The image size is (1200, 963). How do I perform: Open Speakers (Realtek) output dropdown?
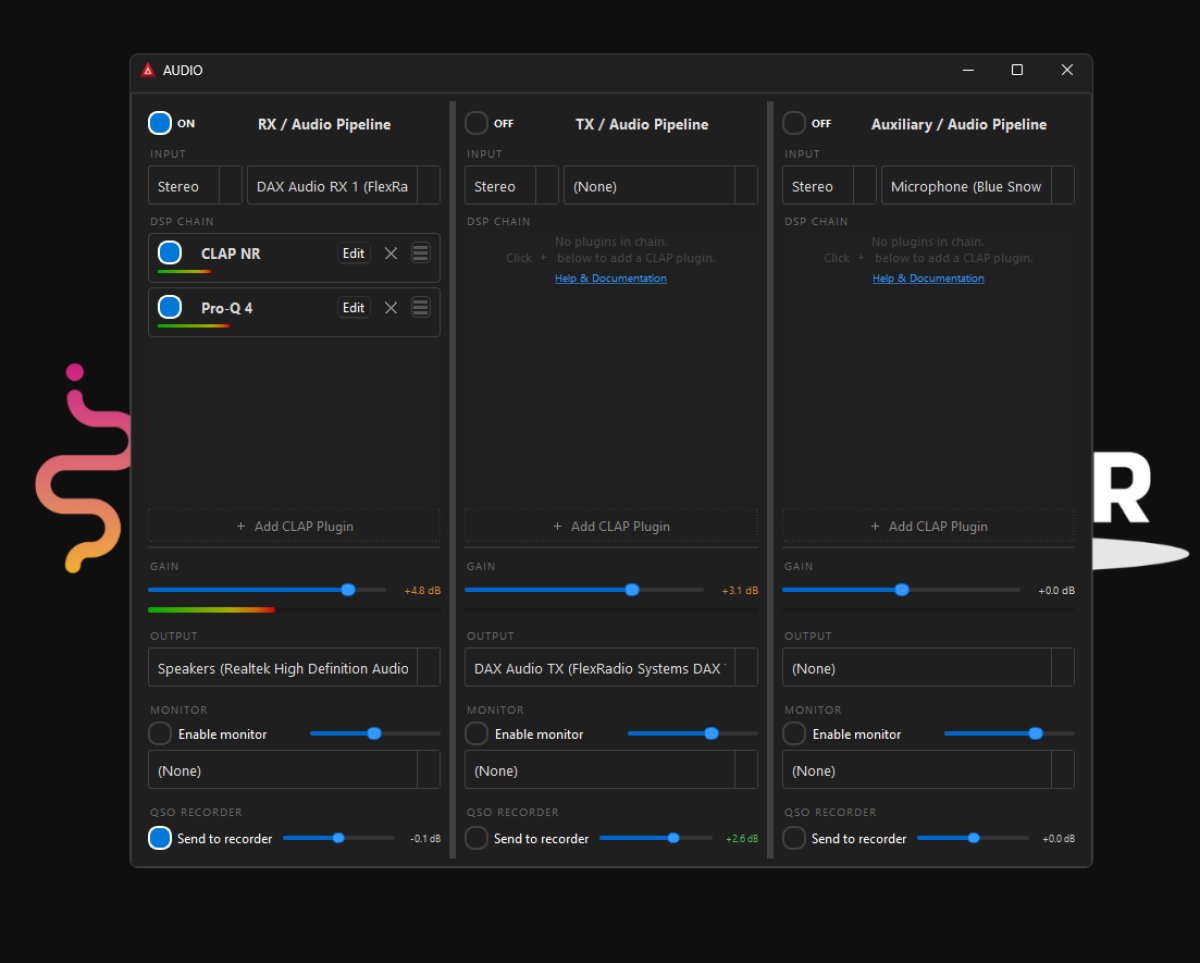[294, 668]
